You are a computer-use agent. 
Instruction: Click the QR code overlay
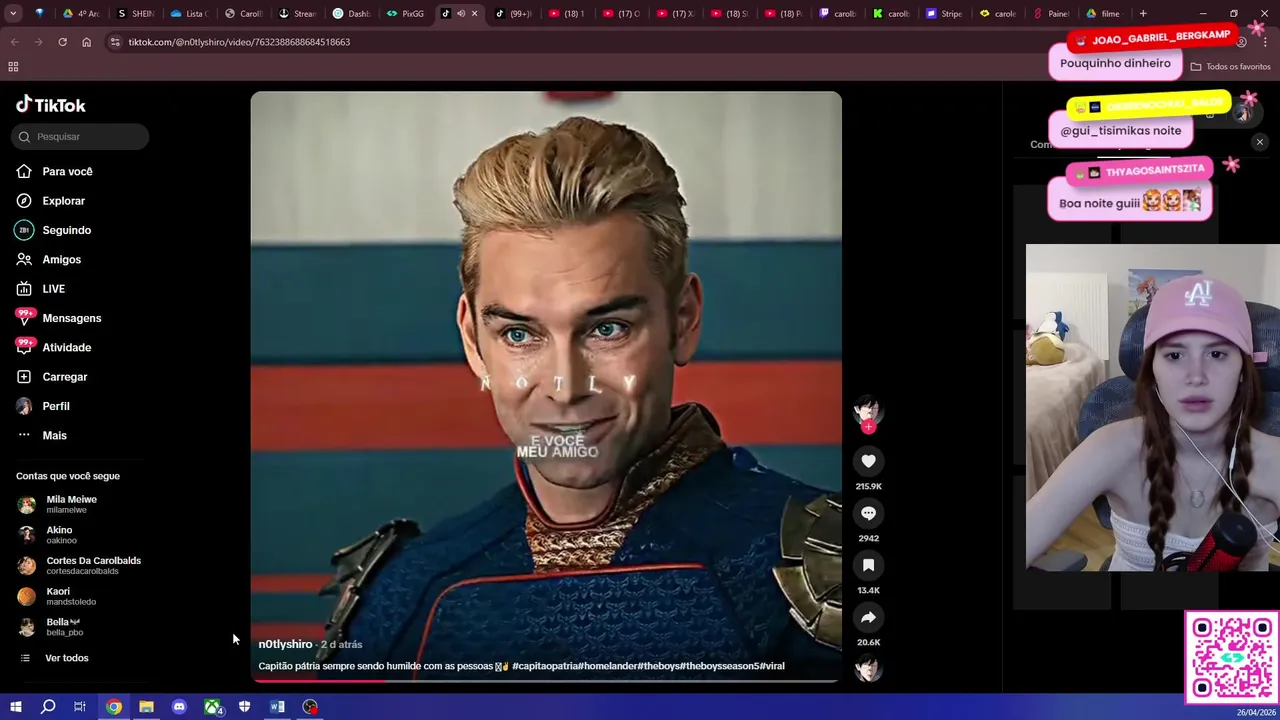(1232, 658)
